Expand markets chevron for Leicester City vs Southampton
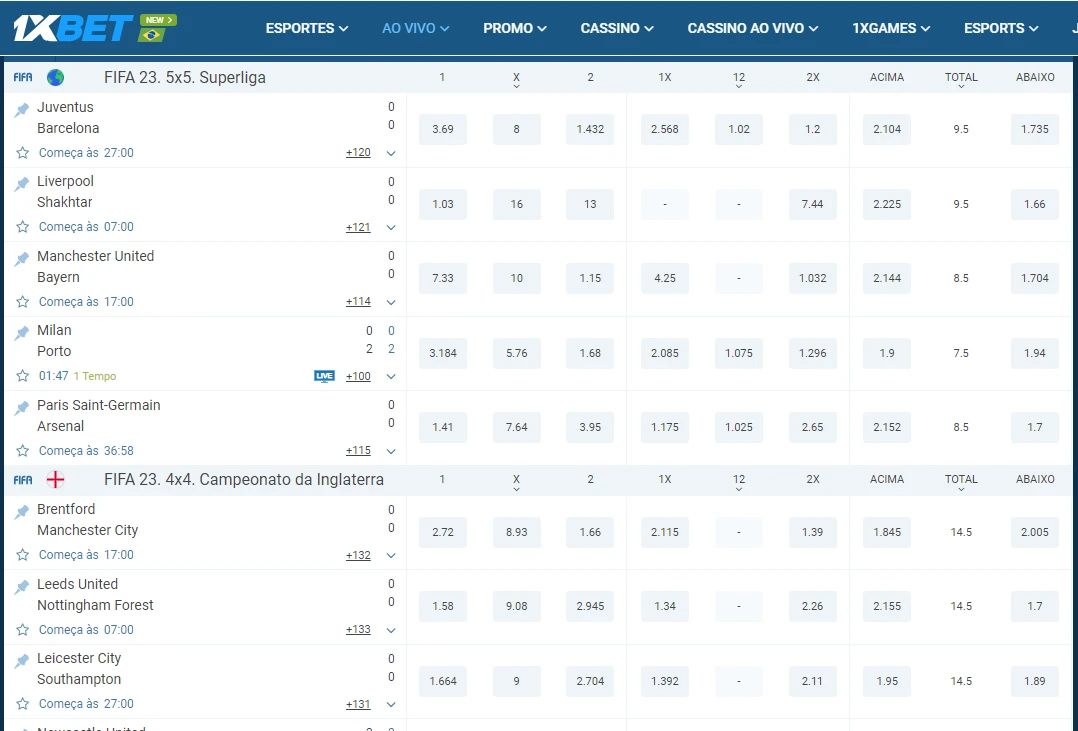The image size is (1078, 731). click(x=391, y=705)
